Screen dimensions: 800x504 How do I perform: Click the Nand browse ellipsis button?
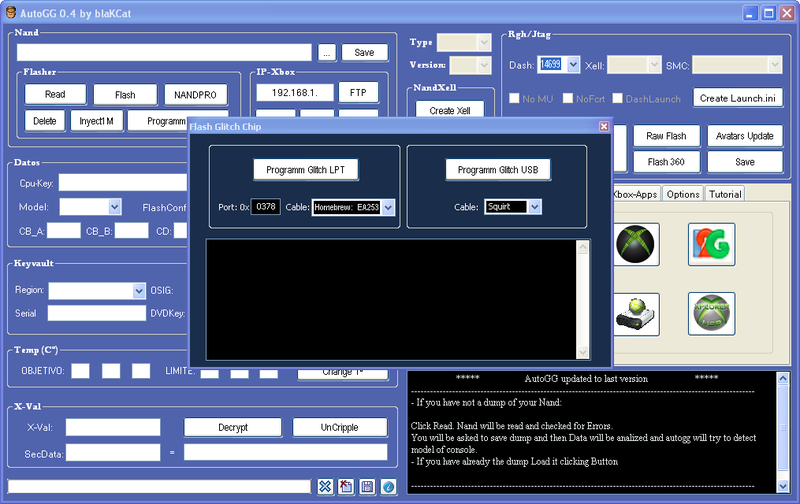click(x=327, y=53)
